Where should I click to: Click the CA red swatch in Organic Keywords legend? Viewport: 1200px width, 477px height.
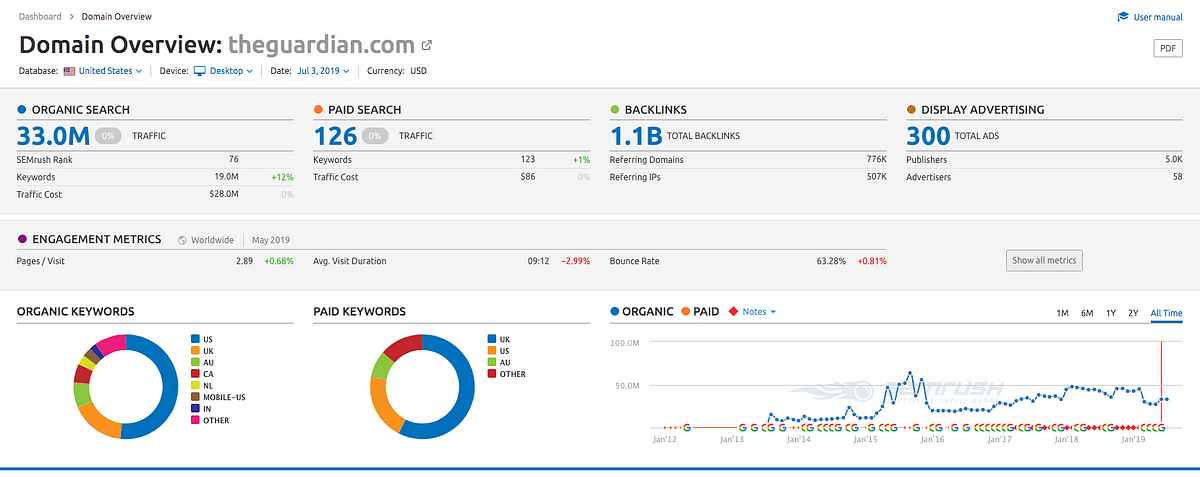(195, 374)
